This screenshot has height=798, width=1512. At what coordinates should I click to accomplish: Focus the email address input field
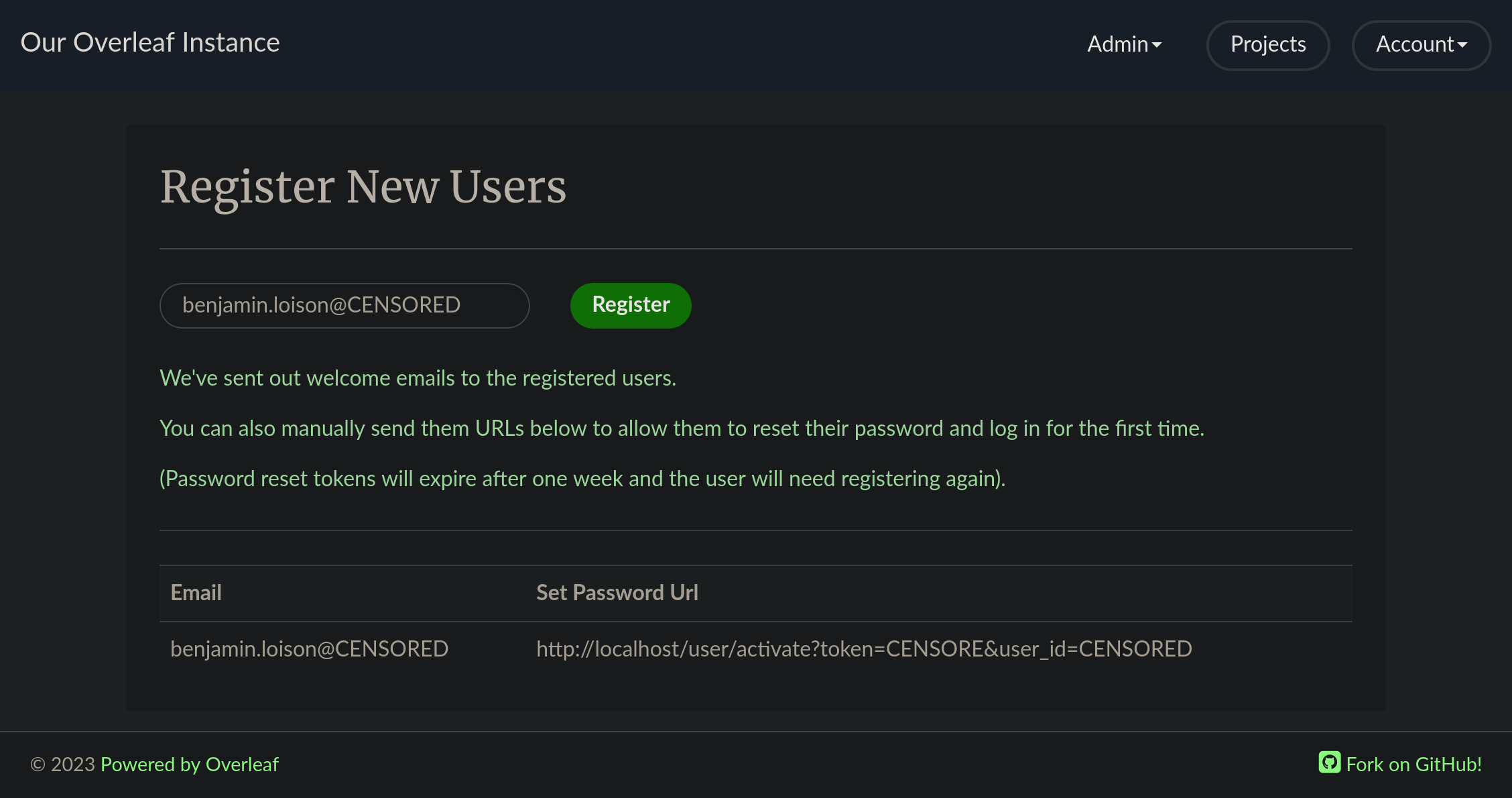[344, 306]
